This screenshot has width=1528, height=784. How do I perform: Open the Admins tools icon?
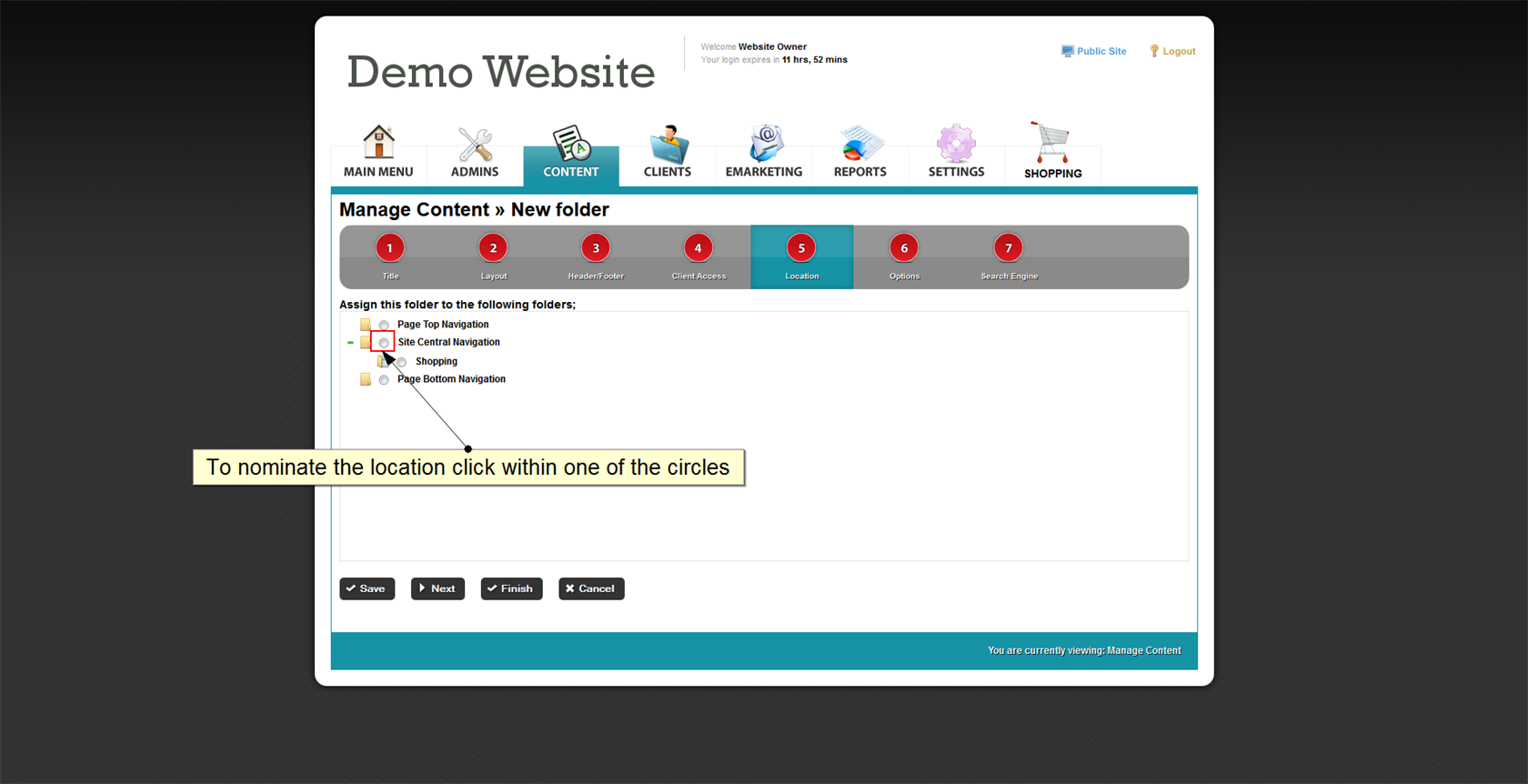pyautogui.click(x=475, y=144)
